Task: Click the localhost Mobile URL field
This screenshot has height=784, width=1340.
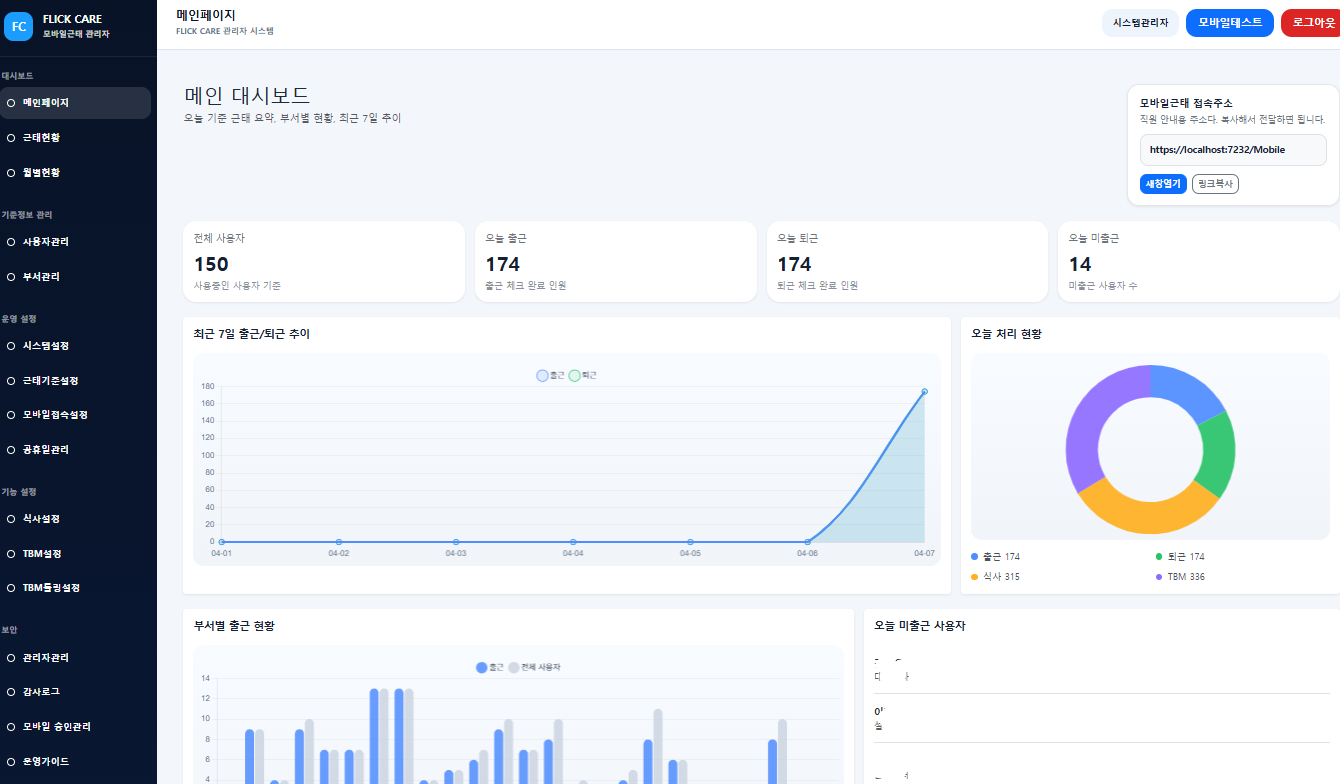Action: coord(1233,150)
